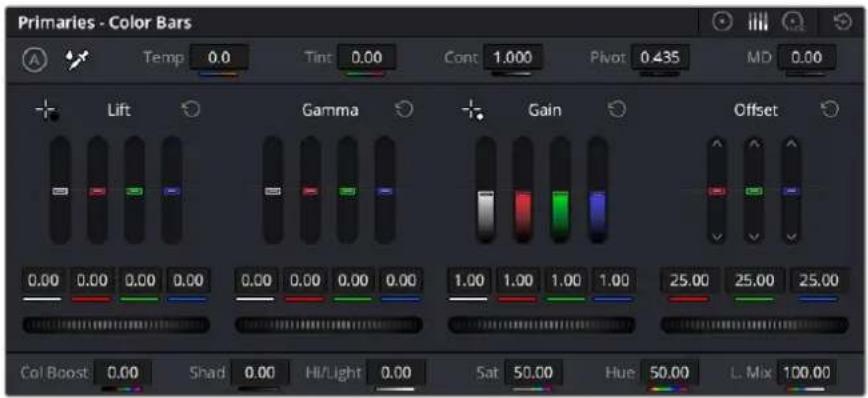Click the Sat value 50.00
The height and width of the screenshot is (398, 868).
[533, 373]
